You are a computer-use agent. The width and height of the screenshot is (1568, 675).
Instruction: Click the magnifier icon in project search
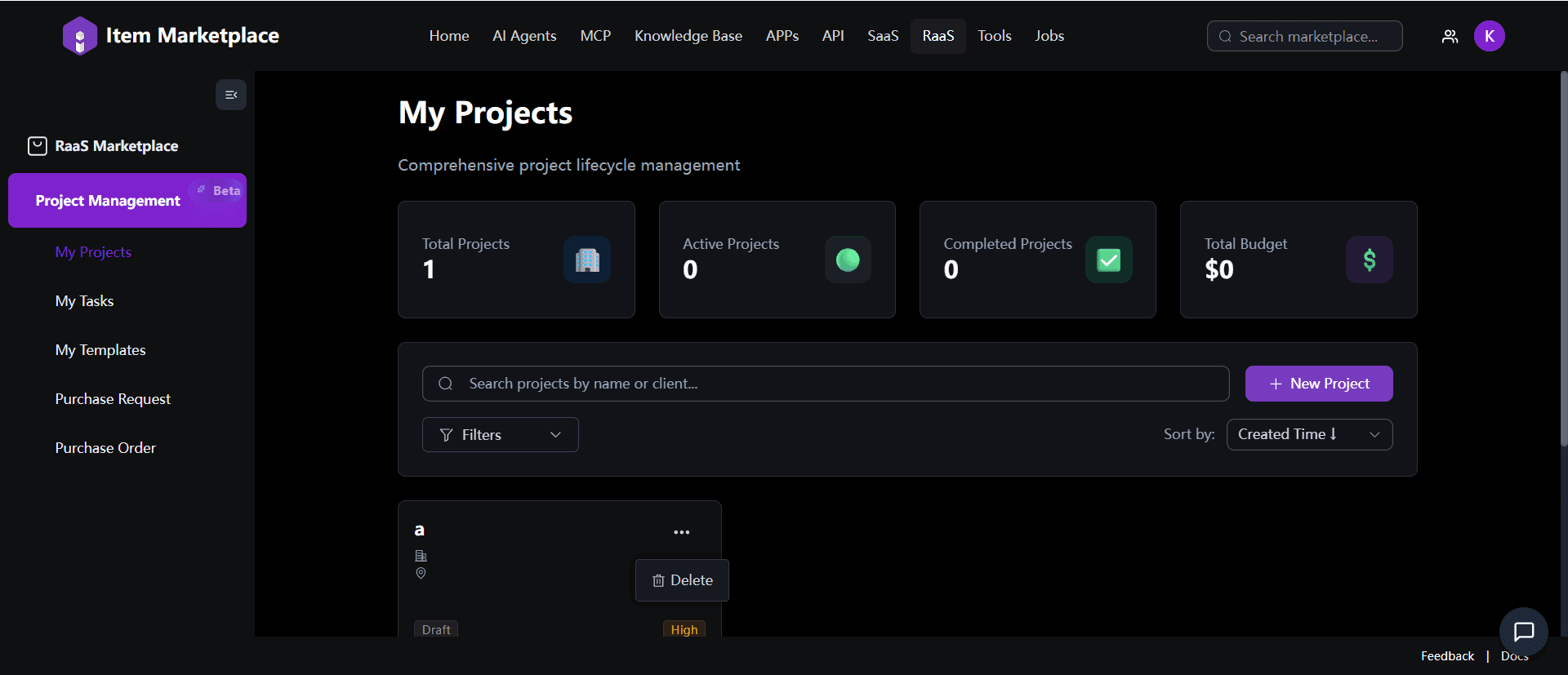[445, 384]
